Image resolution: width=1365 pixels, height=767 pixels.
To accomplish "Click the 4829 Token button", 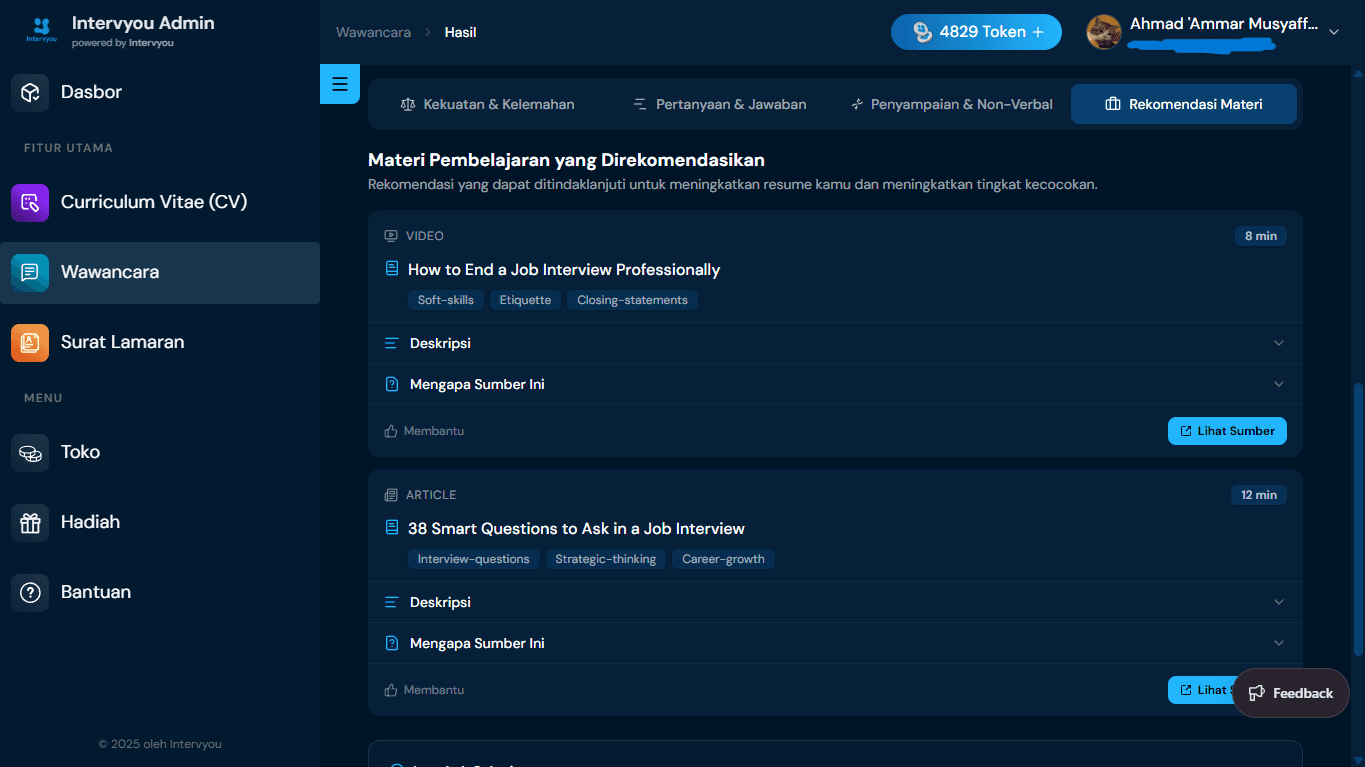I will [x=976, y=32].
